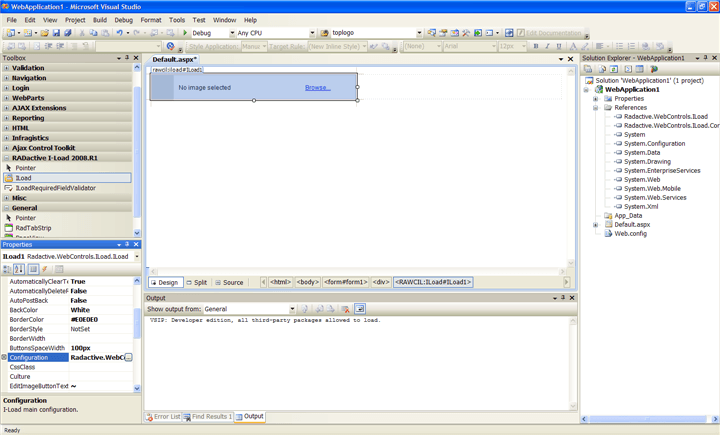Switch to the Find Results 1 tab
This screenshot has width=720, height=435.
[208, 417]
